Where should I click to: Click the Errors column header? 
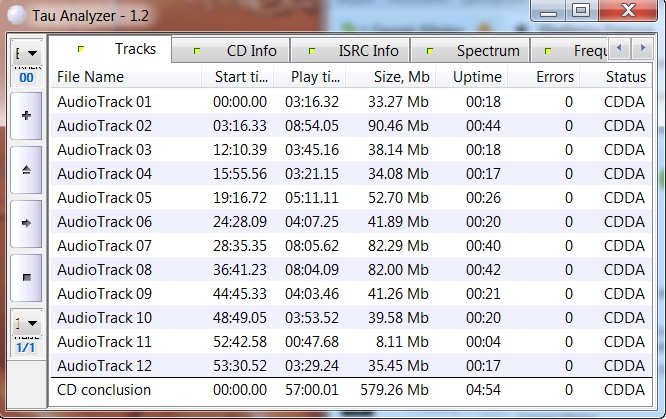554,77
